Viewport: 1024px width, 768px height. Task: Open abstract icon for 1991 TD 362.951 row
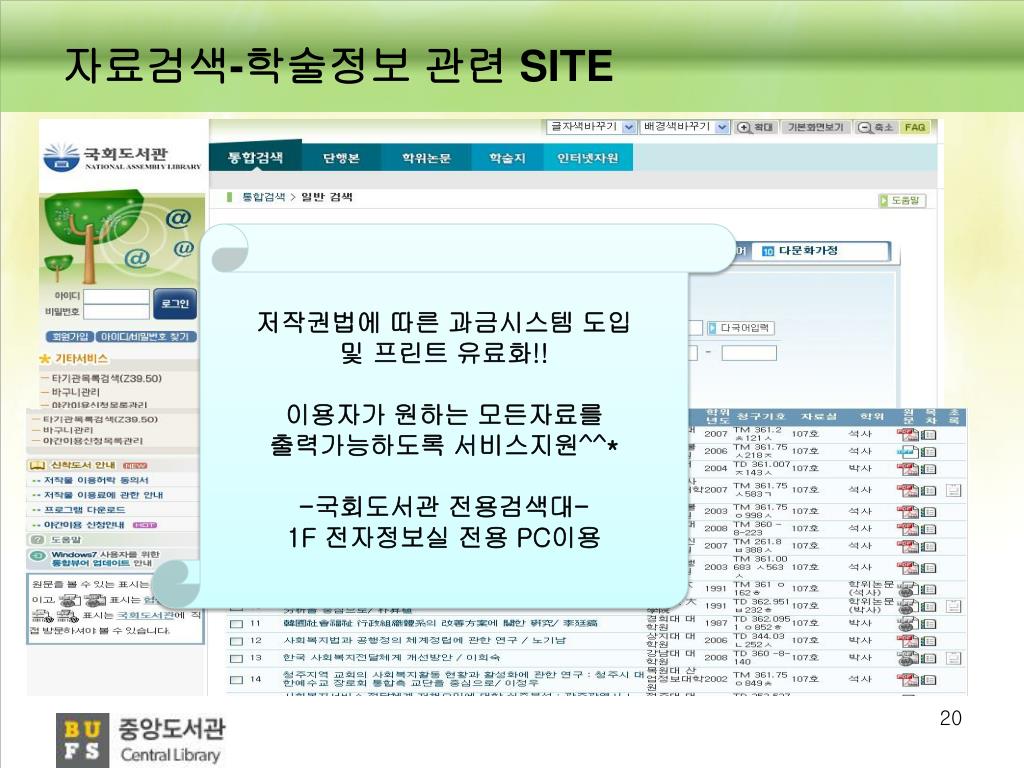point(953,606)
